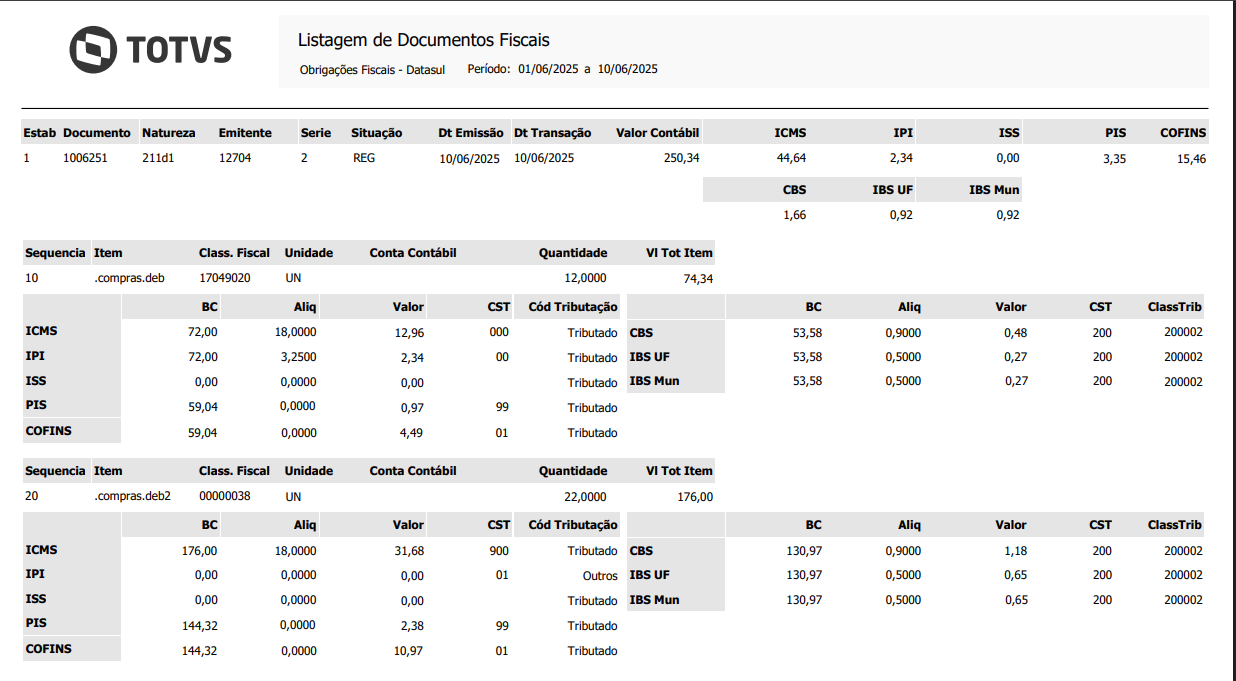Select CBS base 53,58 in sequence 10
This screenshot has height=681, width=1236.
coord(807,333)
